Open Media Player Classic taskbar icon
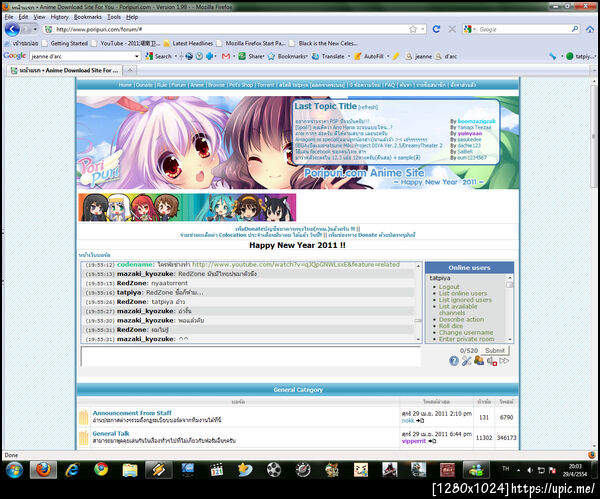 [x=217, y=470]
